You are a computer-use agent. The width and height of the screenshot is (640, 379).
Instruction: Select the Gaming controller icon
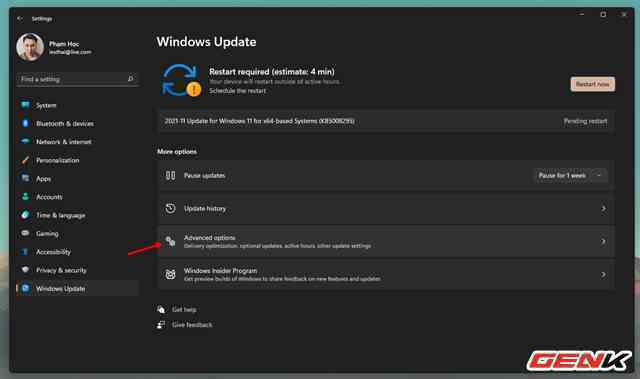pos(25,233)
